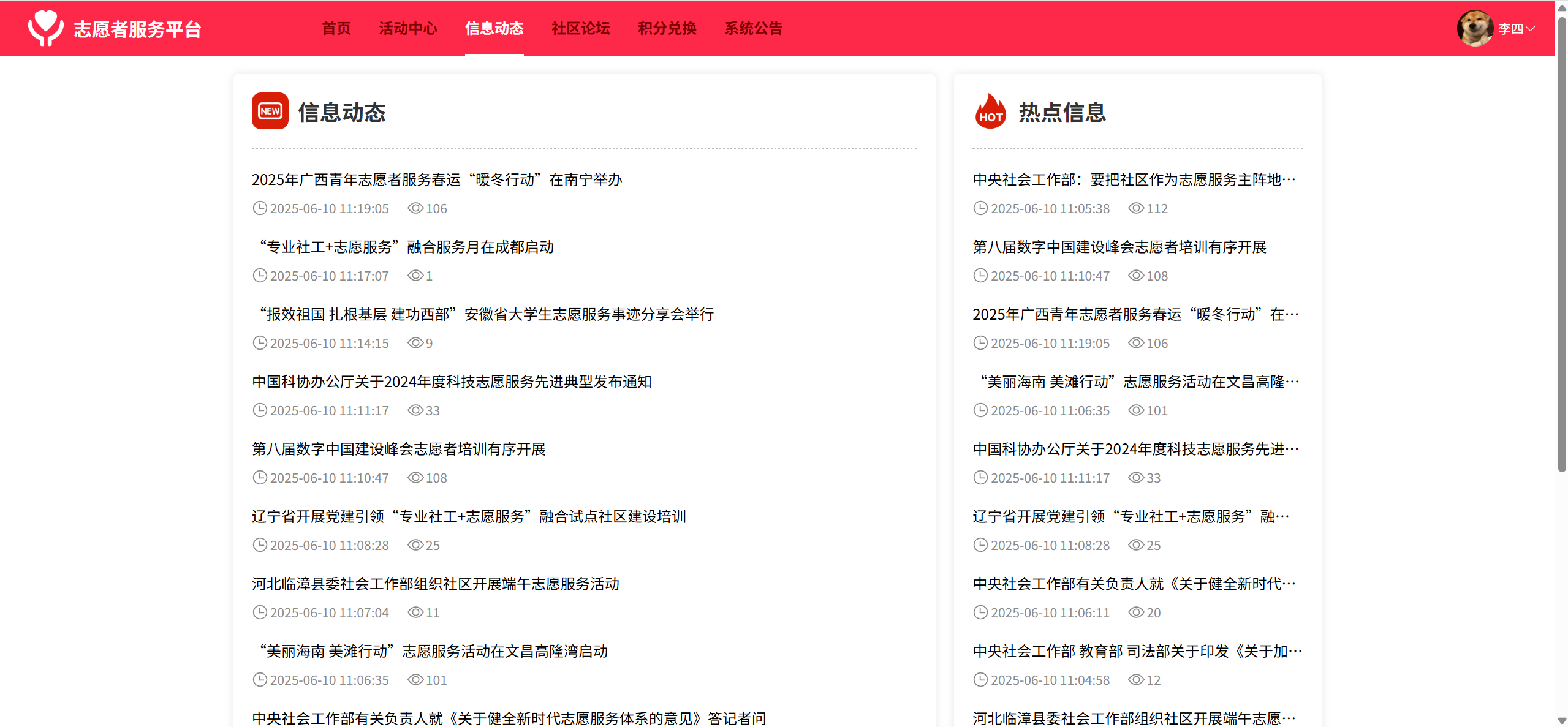Select 积分兑换 in the top navigation

[667, 28]
